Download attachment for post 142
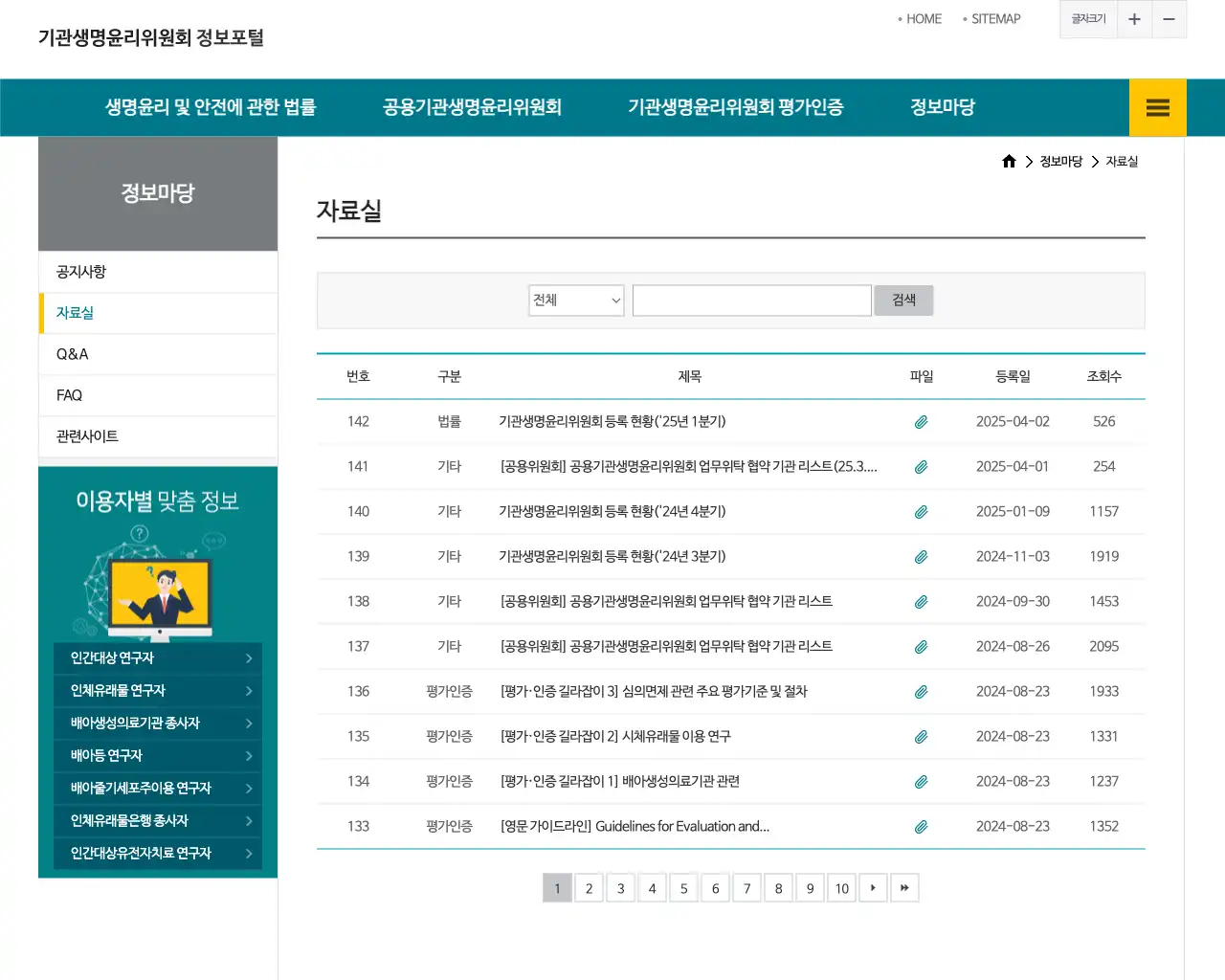The height and width of the screenshot is (980, 1225). point(921,422)
